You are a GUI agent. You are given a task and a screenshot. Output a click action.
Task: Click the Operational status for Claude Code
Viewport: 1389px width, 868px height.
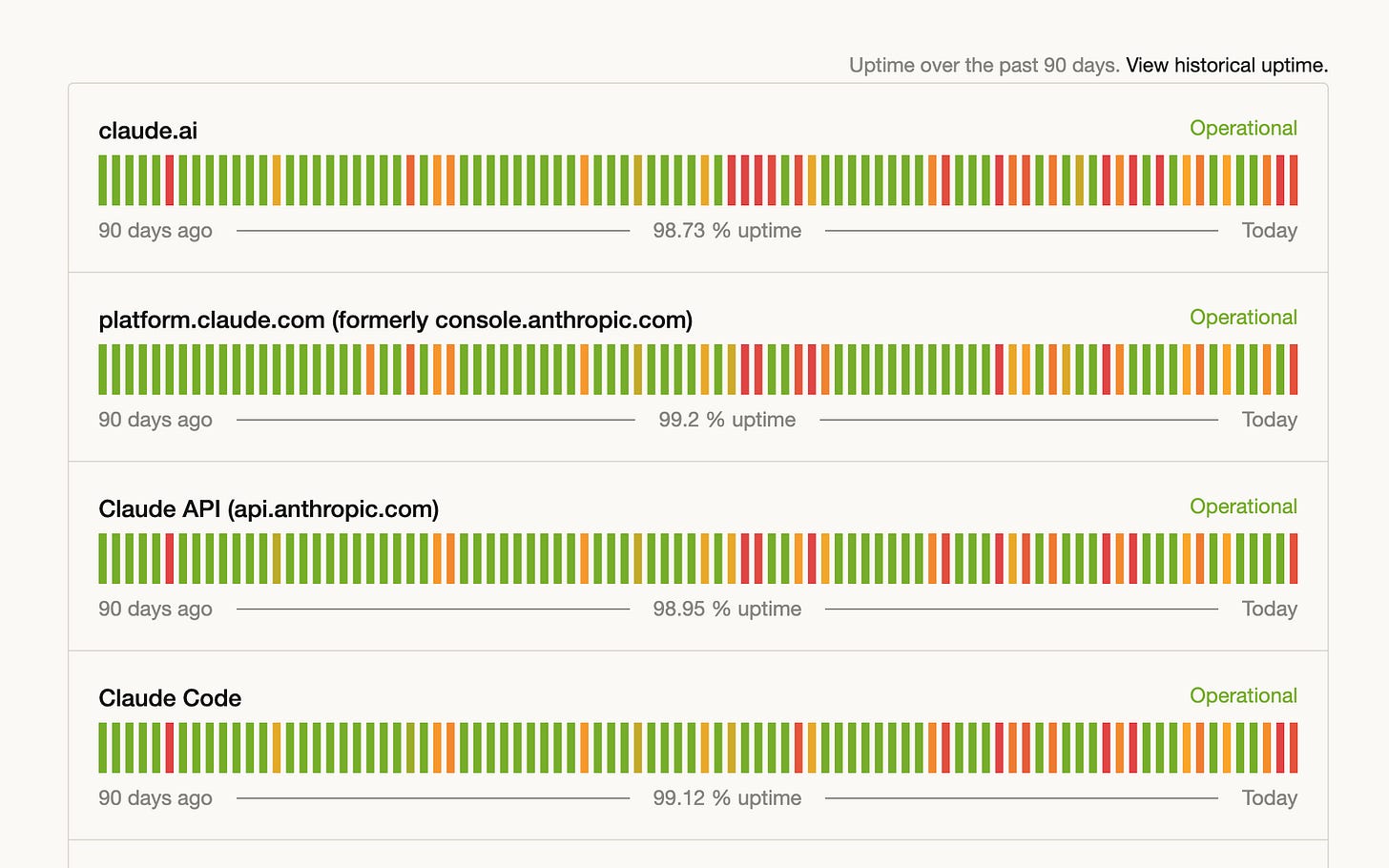[1243, 695]
